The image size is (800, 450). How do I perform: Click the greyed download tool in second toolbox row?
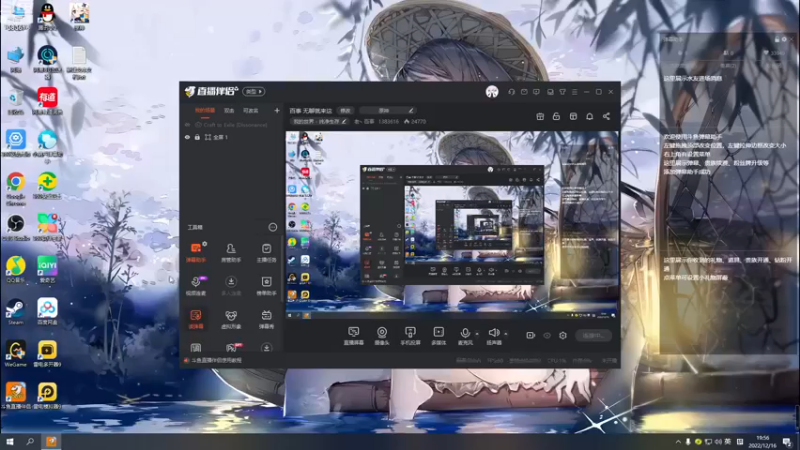pos(231,286)
